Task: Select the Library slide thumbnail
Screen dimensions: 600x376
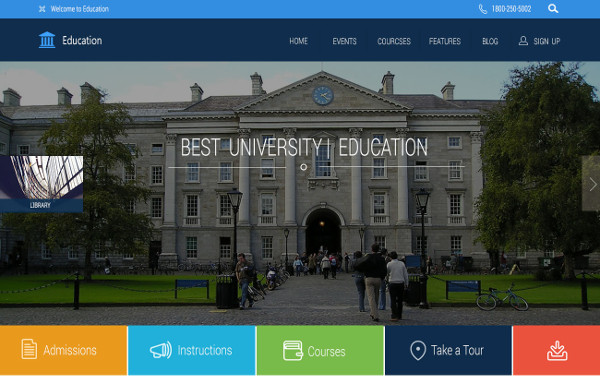Action: 41,184
